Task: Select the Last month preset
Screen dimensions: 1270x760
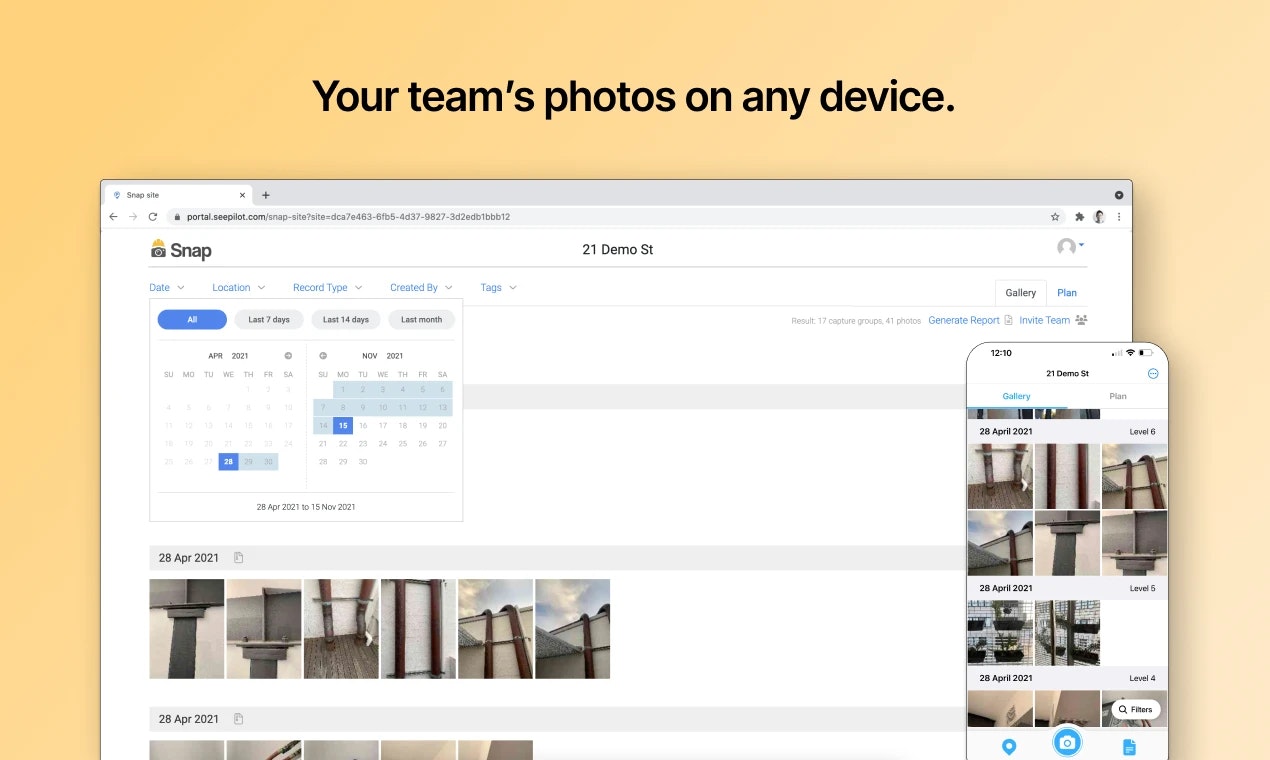Action: point(421,320)
